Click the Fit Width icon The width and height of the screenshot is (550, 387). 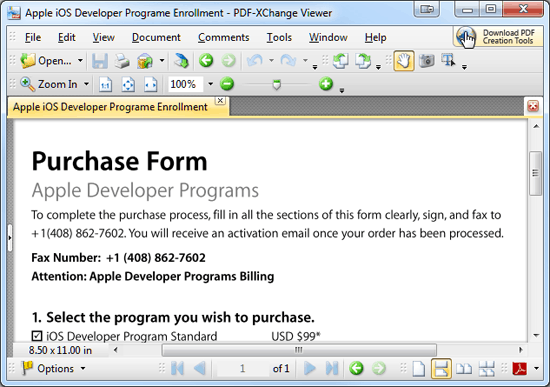click(x=151, y=85)
